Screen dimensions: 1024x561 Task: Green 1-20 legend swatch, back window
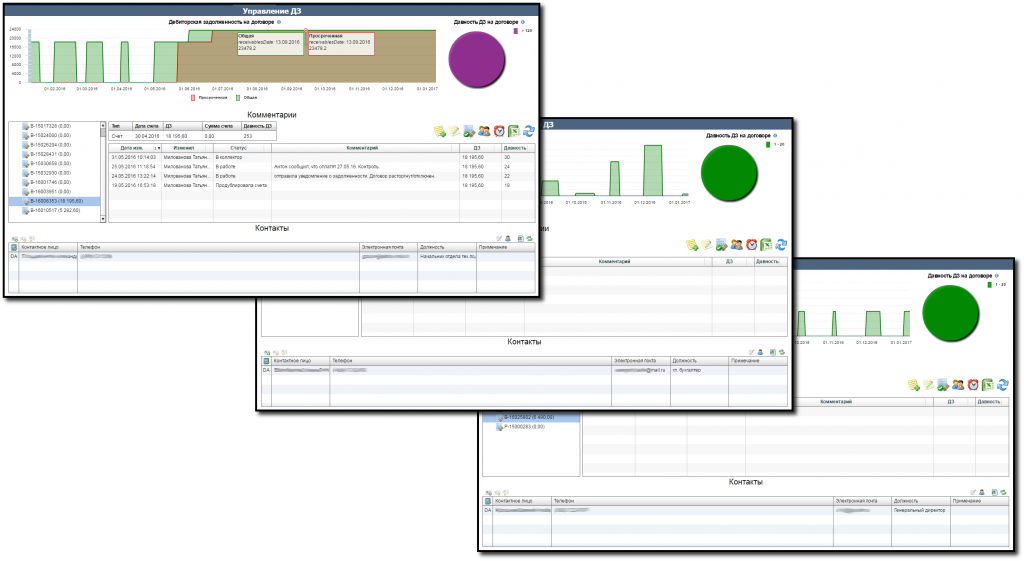coord(990,285)
